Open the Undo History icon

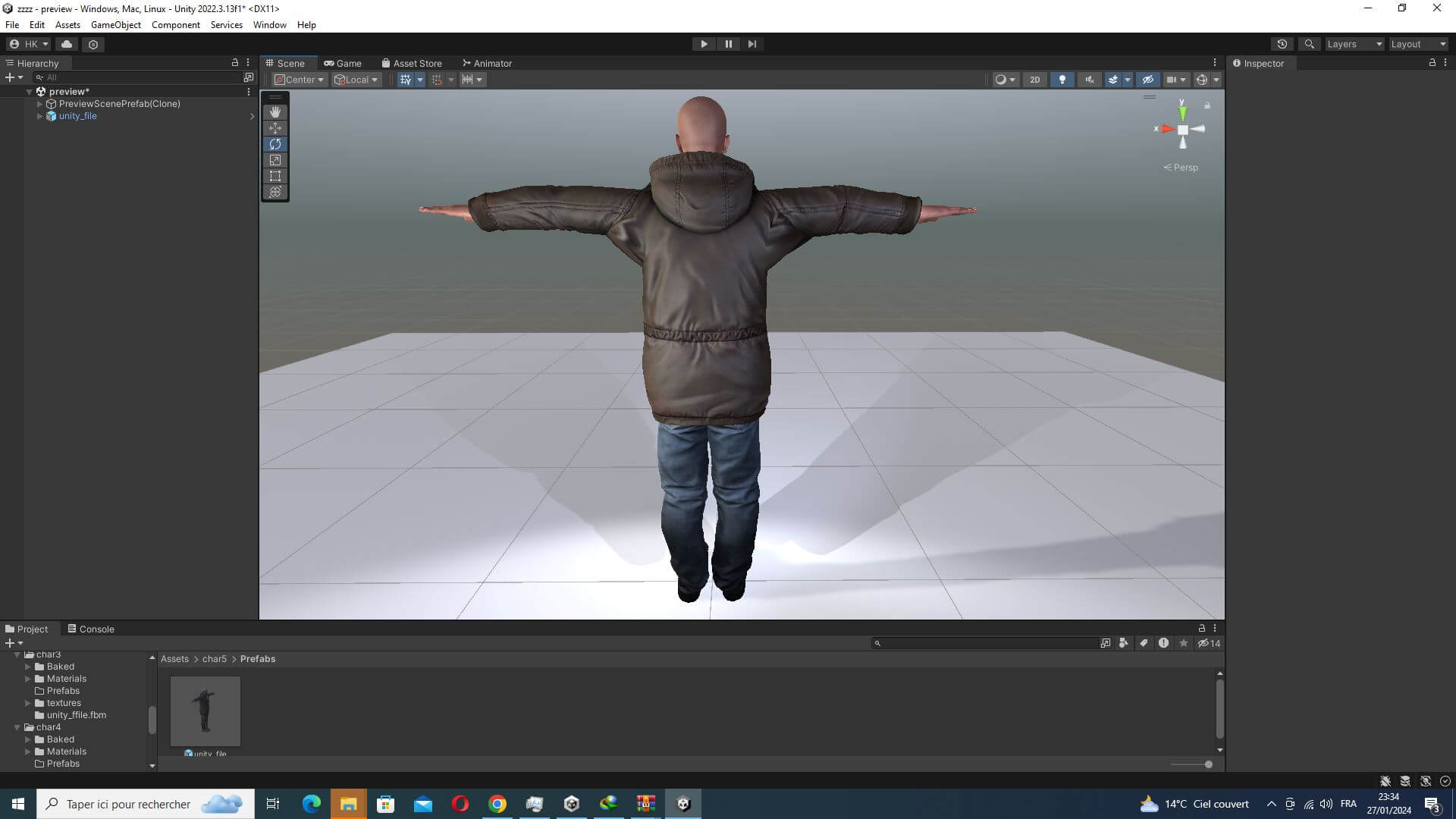coord(1282,44)
